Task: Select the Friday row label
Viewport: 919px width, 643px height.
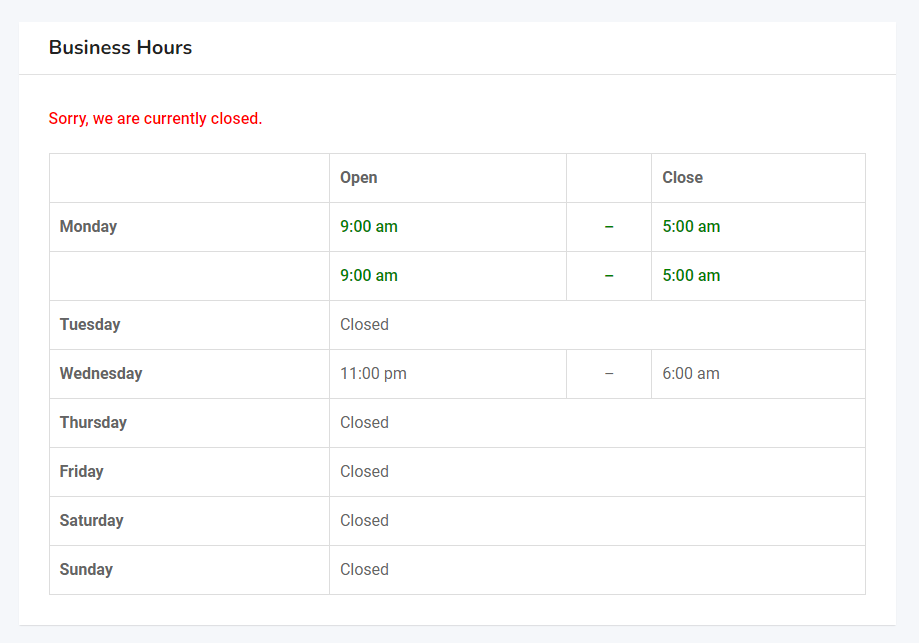Action: (81, 471)
